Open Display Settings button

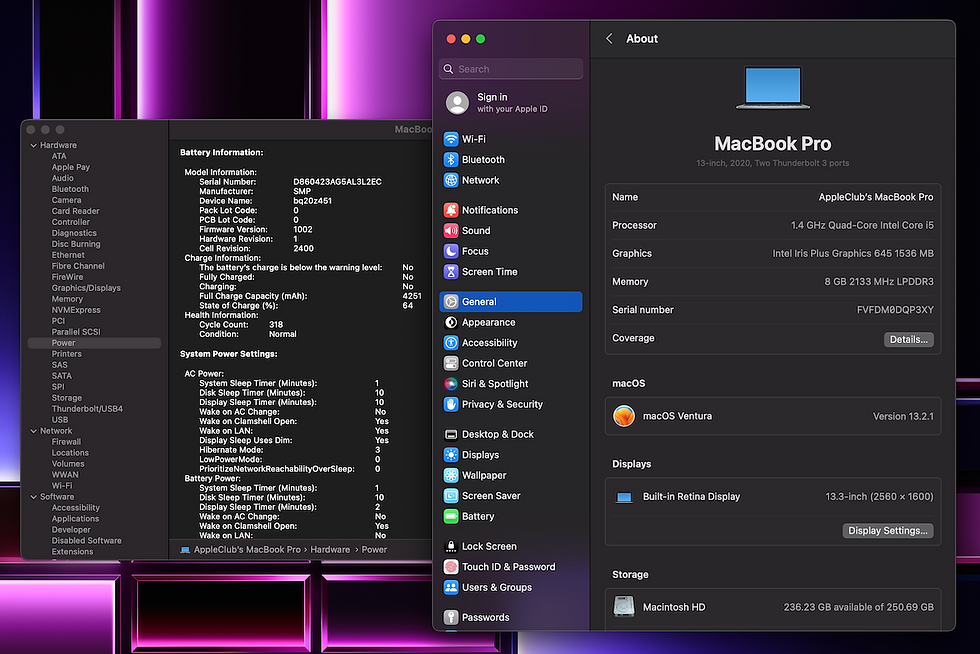pyautogui.click(x=888, y=531)
